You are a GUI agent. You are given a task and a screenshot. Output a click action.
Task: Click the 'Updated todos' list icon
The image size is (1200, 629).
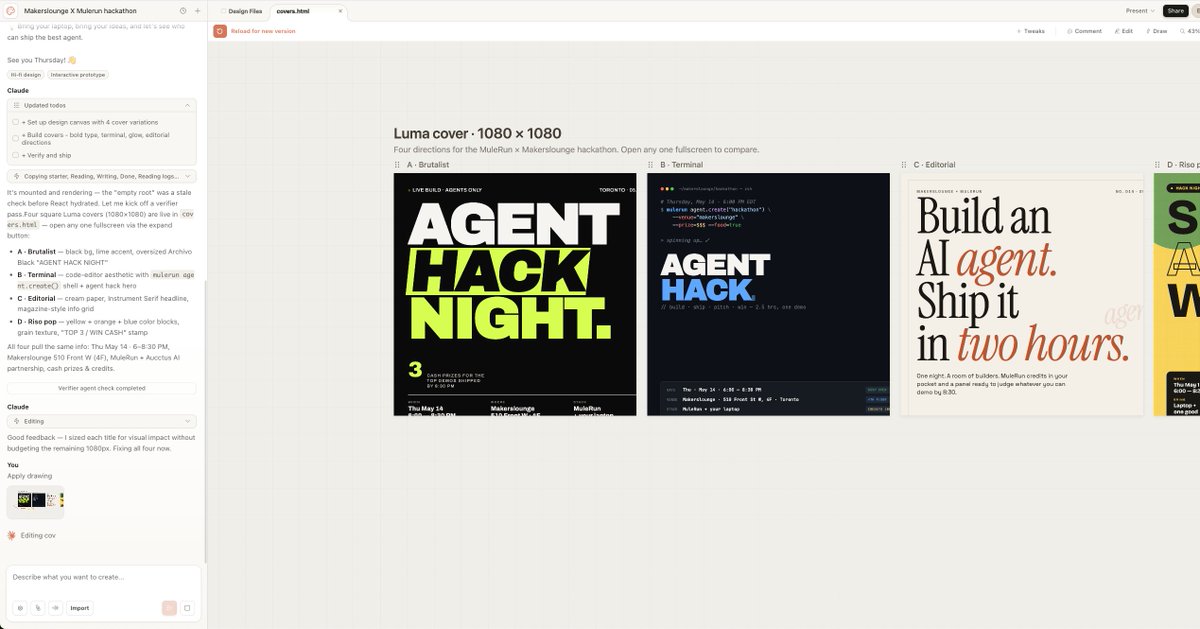(17, 105)
